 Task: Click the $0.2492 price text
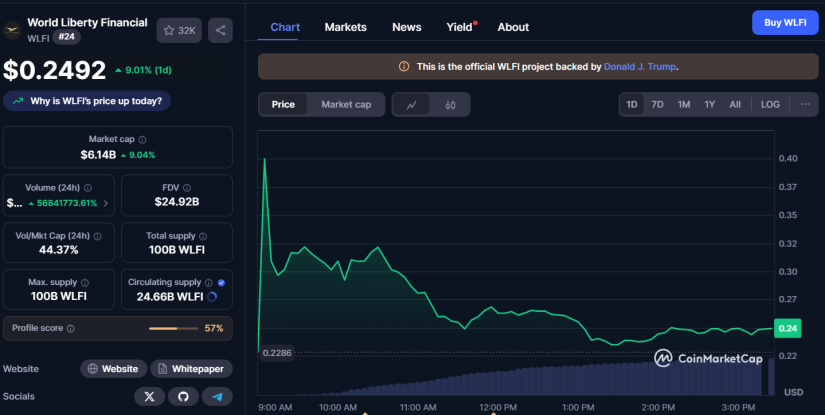click(55, 70)
